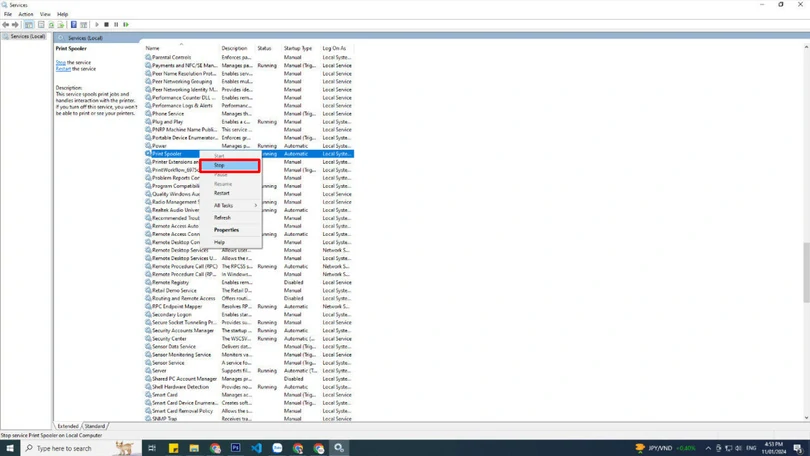Select Services (Local) in the left tree
This screenshot has width=810, height=456.
(x=28, y=36)
